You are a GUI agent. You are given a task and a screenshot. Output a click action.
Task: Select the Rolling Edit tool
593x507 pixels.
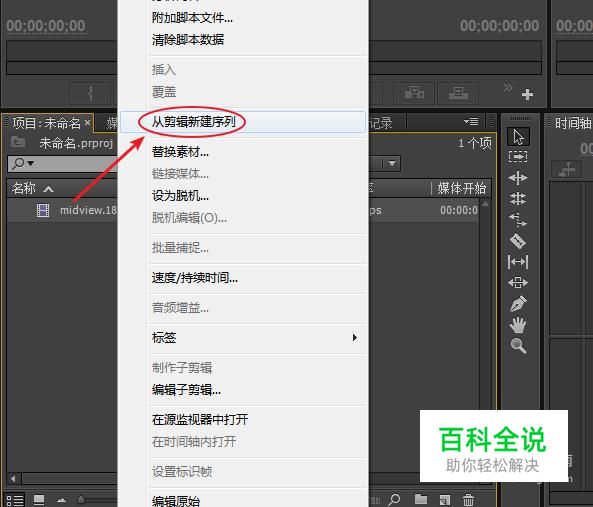[518, 198]
